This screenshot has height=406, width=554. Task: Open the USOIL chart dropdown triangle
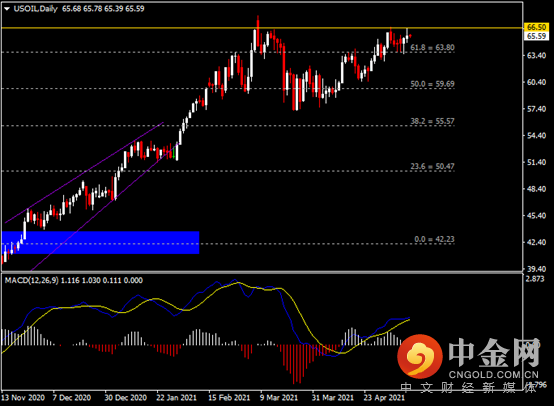(7, 9)
